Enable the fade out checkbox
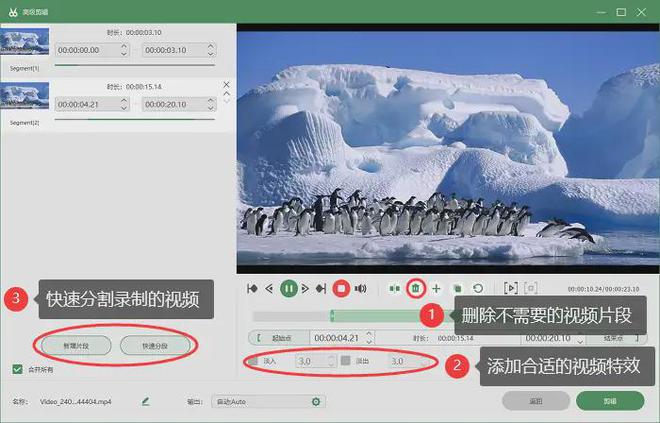This screenshot has height=423, width=660. click(346, 361)
